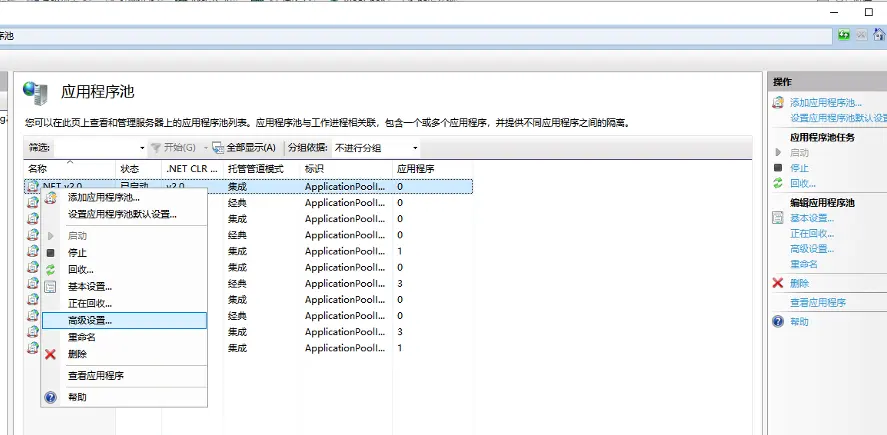This screenshot has width=887, height=435.
Task: Click 查看应用程序 link in 操作 pane
Action: click(818, 303)
